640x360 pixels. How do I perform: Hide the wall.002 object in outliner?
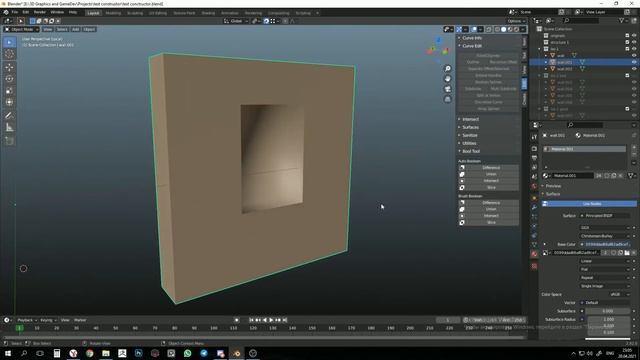pos(634,69)
